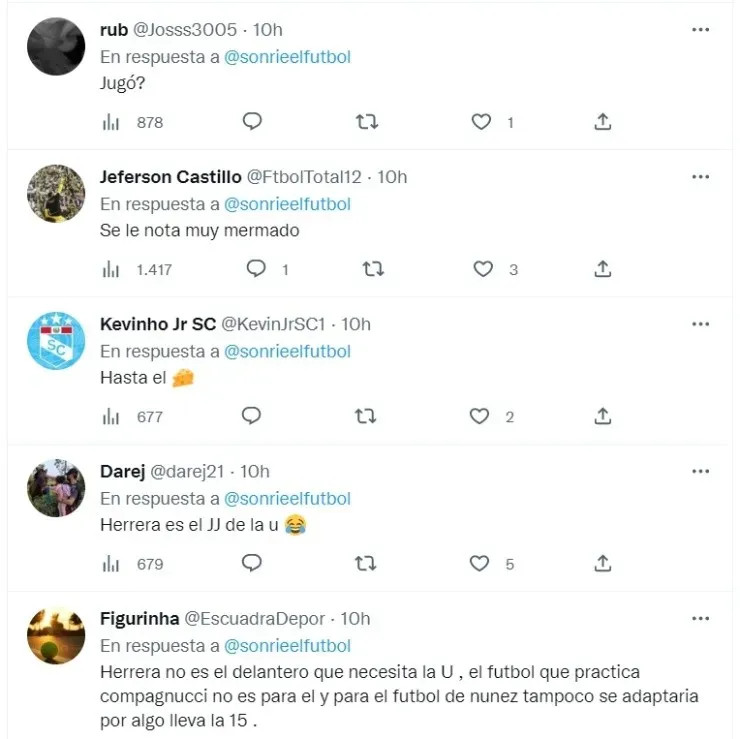This screenshot has width=740, height=739.
Task: Open reply thread on Jeferson Castillo's tweet
Action: [x=256, y=269]
